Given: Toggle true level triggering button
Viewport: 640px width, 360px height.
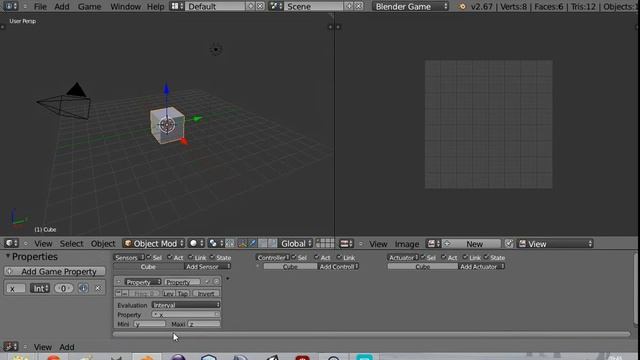Looking at the screenshot, I should click(118, 293).
